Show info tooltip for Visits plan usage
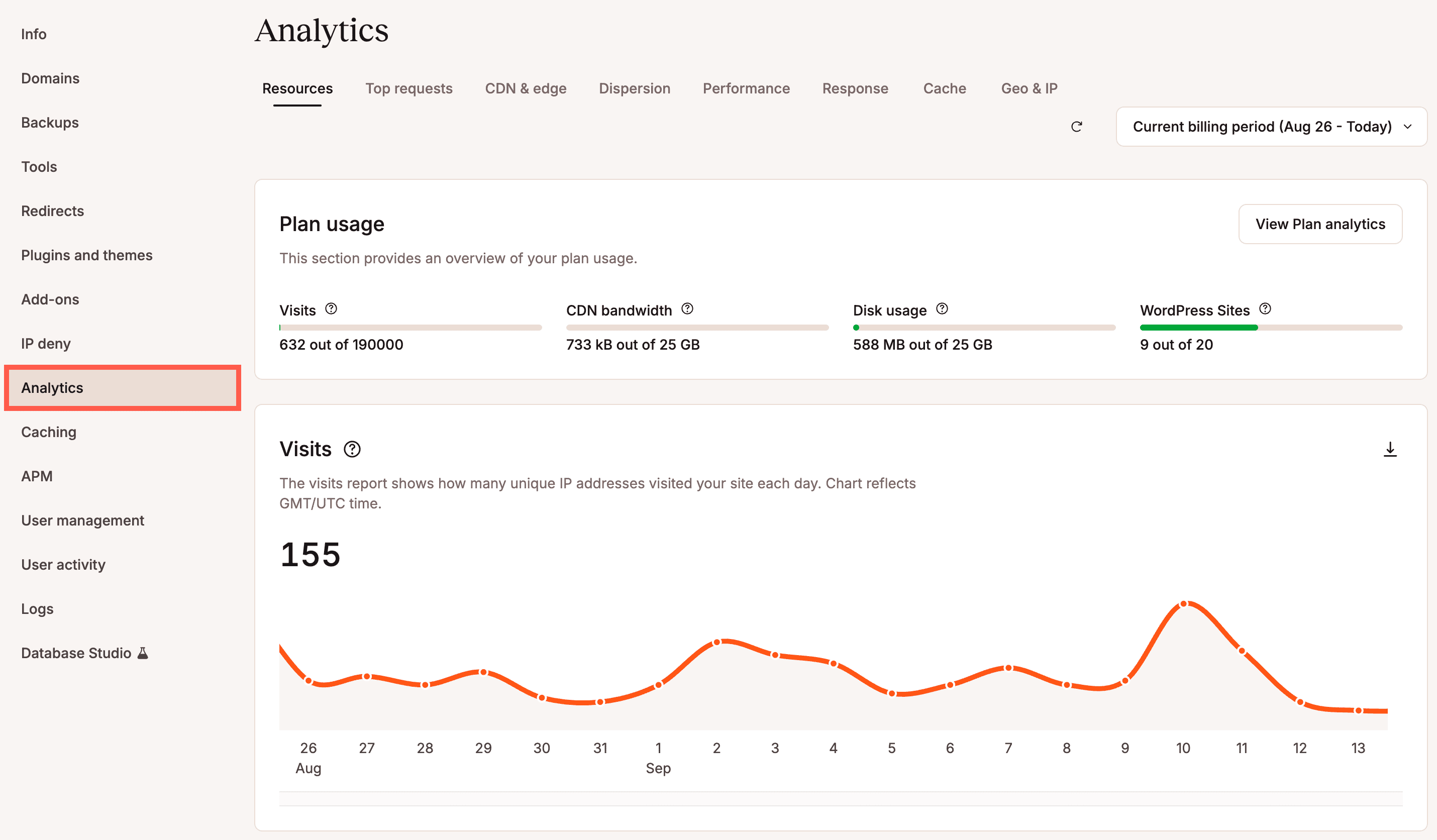The image size is (1437, 840). pos(331,309)
